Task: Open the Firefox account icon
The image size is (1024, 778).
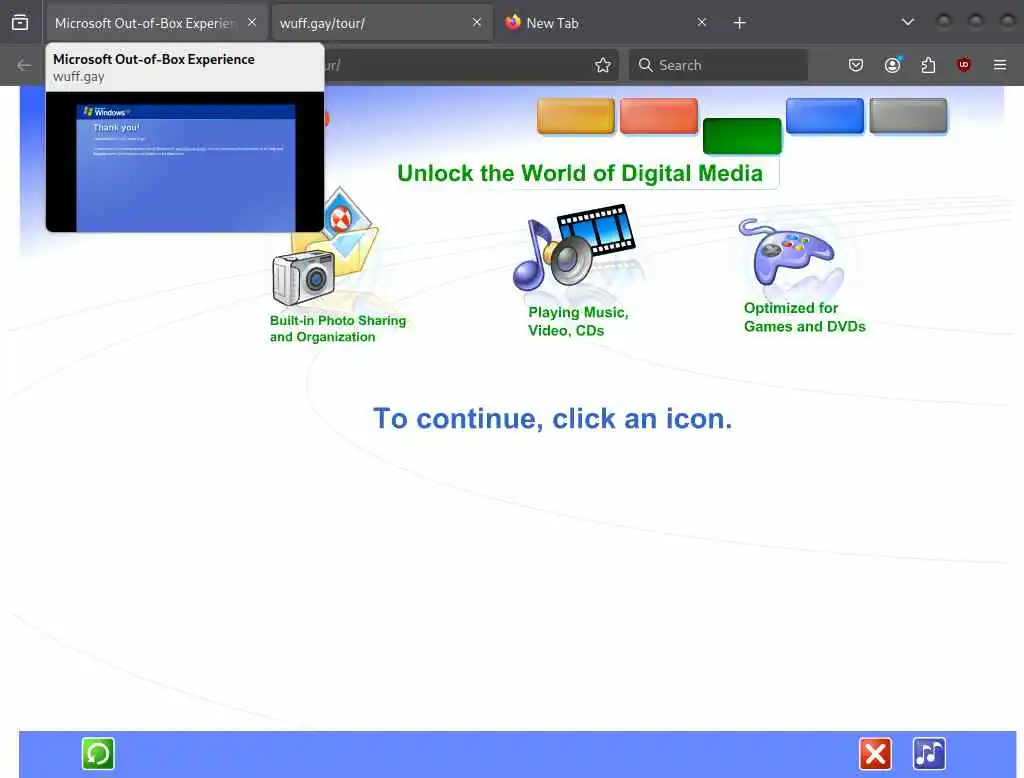Action: coord(892,65)
